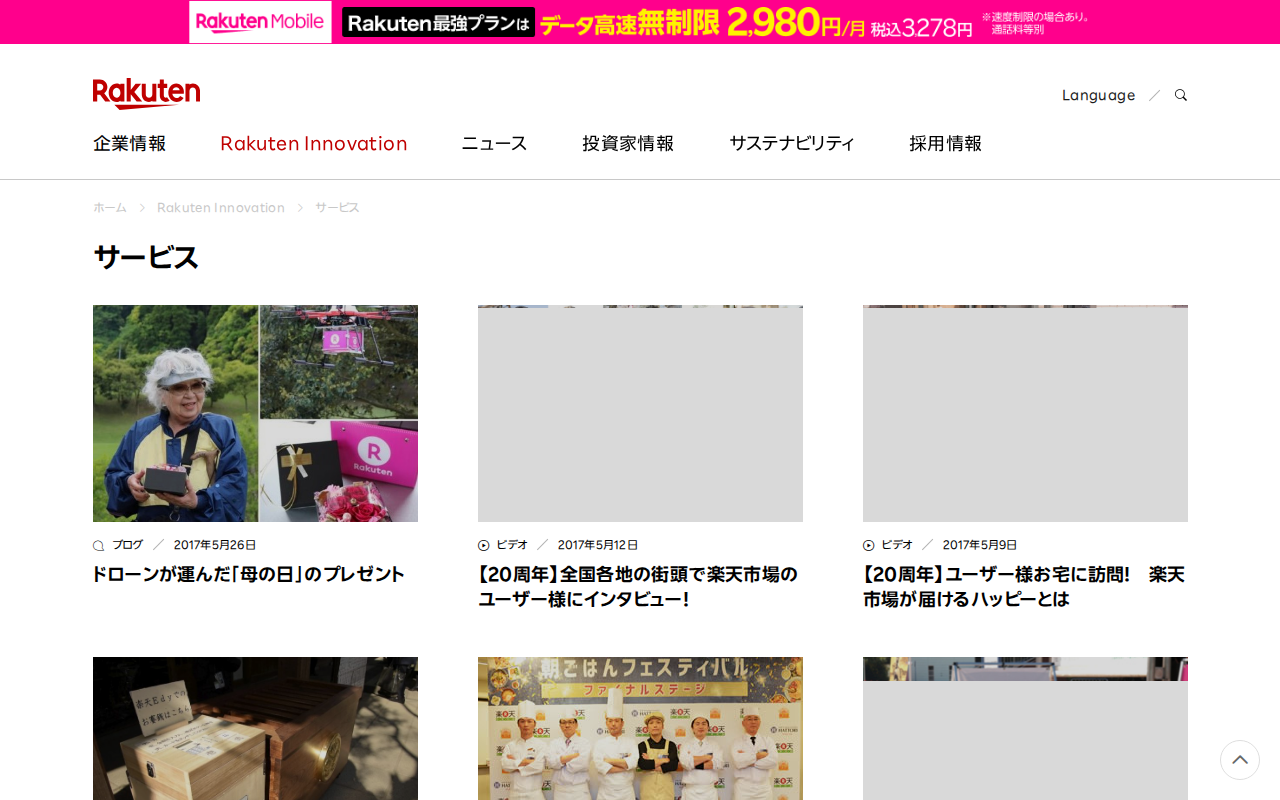Click the scroll-to-top arrow button

(x=1239, y=760)
